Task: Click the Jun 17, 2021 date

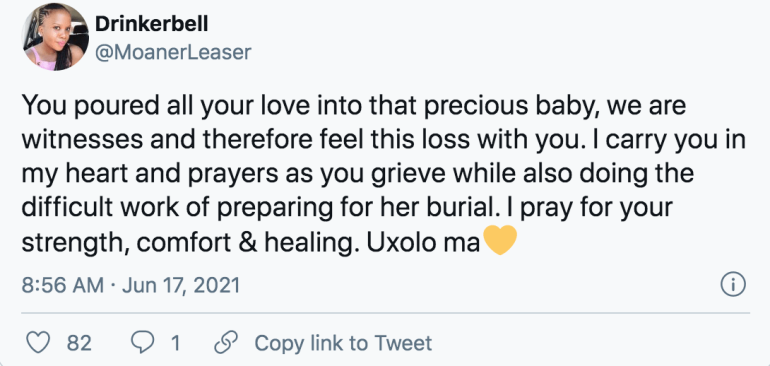Action: click(181, 285)
